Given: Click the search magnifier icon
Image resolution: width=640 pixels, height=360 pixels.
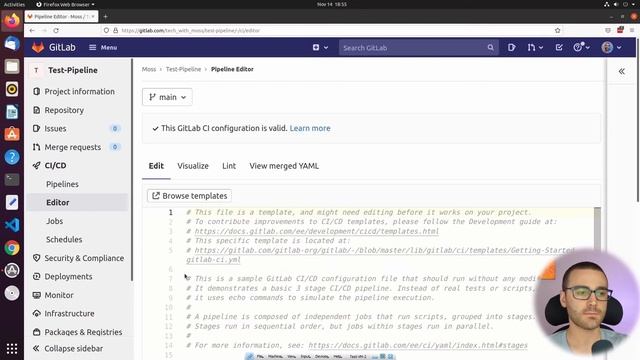Looking at the screenshot, I should (490, 48).
